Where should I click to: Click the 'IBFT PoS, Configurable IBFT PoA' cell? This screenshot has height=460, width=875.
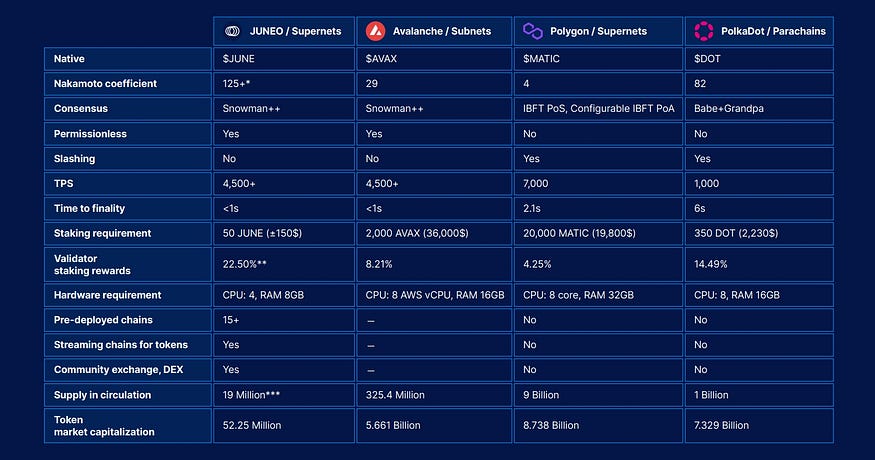click(x=598, y=109)
